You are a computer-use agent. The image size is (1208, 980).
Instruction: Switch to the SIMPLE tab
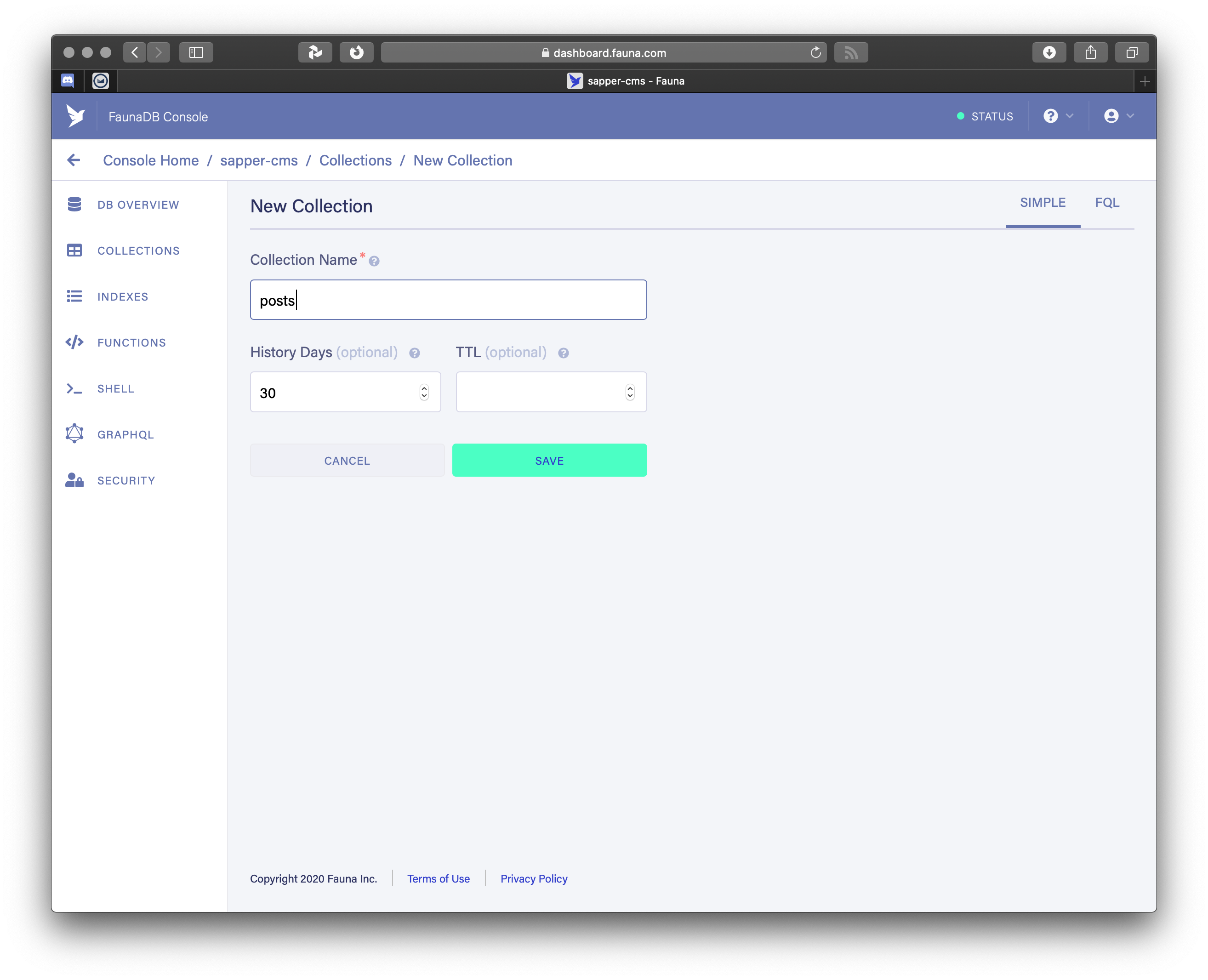pos(1043,203)
